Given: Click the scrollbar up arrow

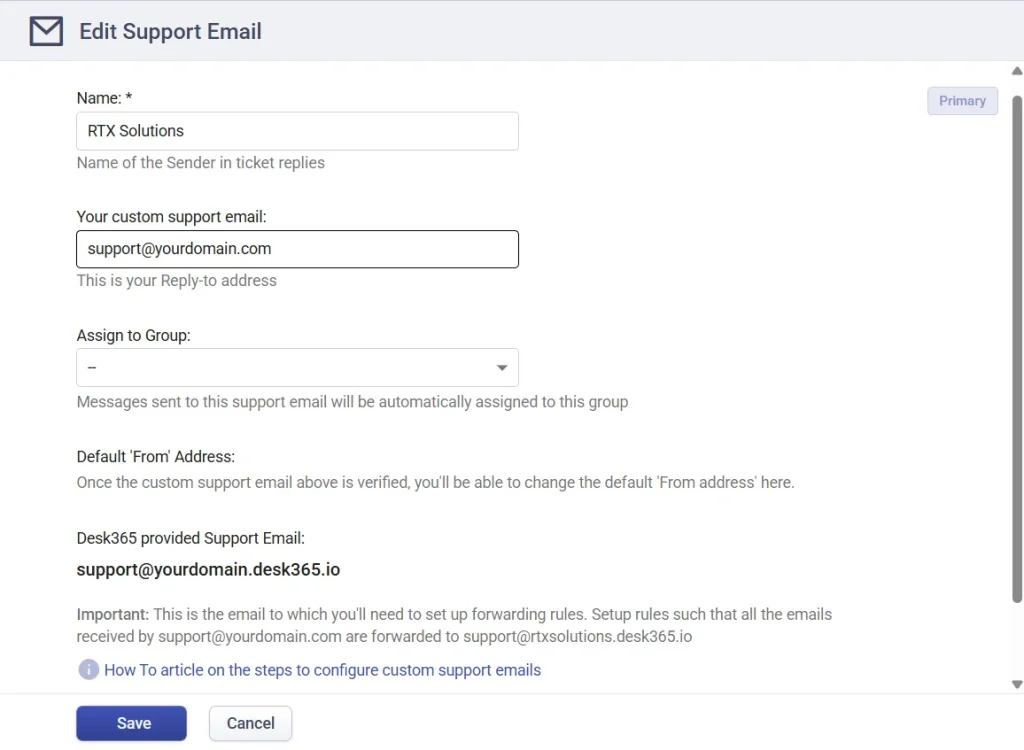Looking at the screenshot, I should 1016,70.
